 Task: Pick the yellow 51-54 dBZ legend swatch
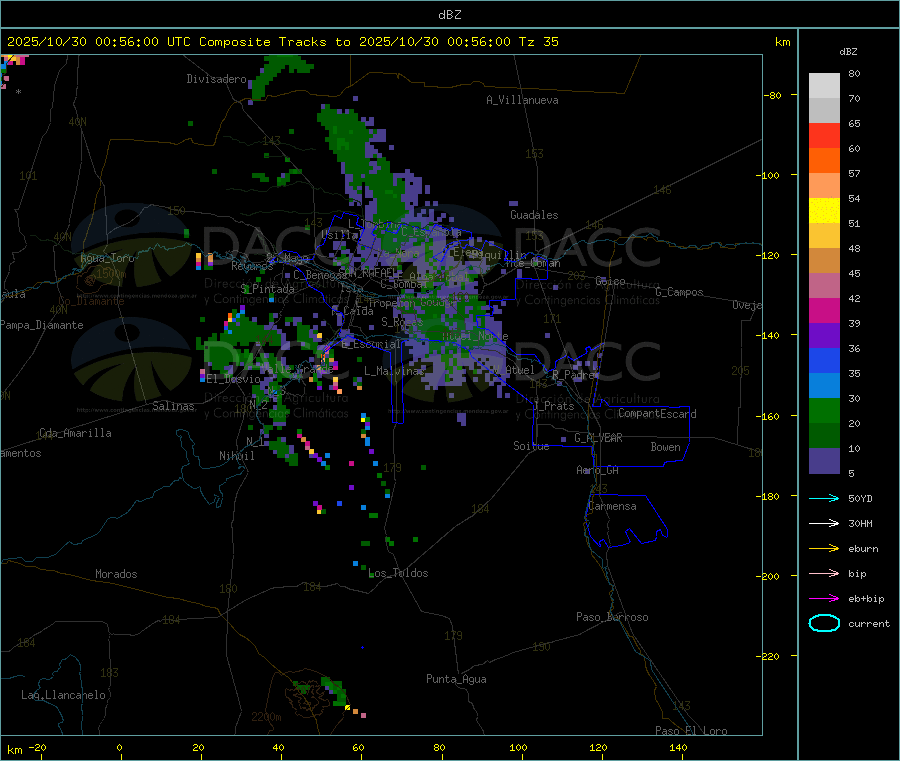pyautogui.click(x=824, y=211)
